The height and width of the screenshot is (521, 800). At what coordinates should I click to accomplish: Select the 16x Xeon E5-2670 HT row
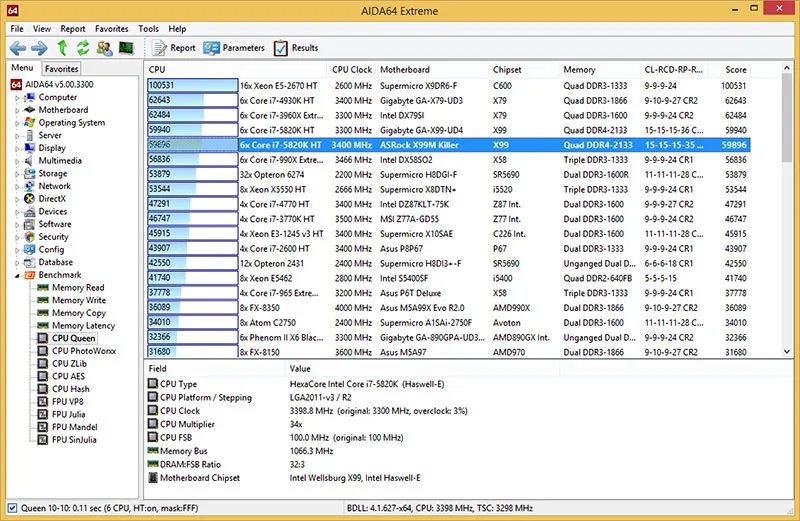point(280,86)
